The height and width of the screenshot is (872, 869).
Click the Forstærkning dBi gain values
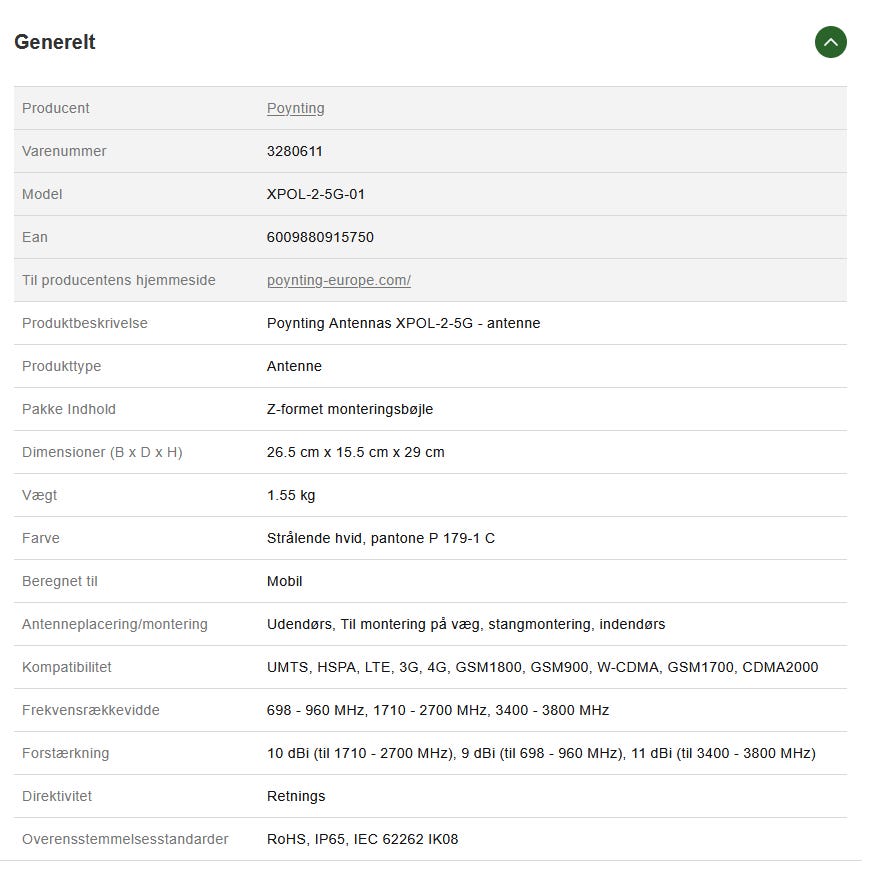[x=540, y=753]
